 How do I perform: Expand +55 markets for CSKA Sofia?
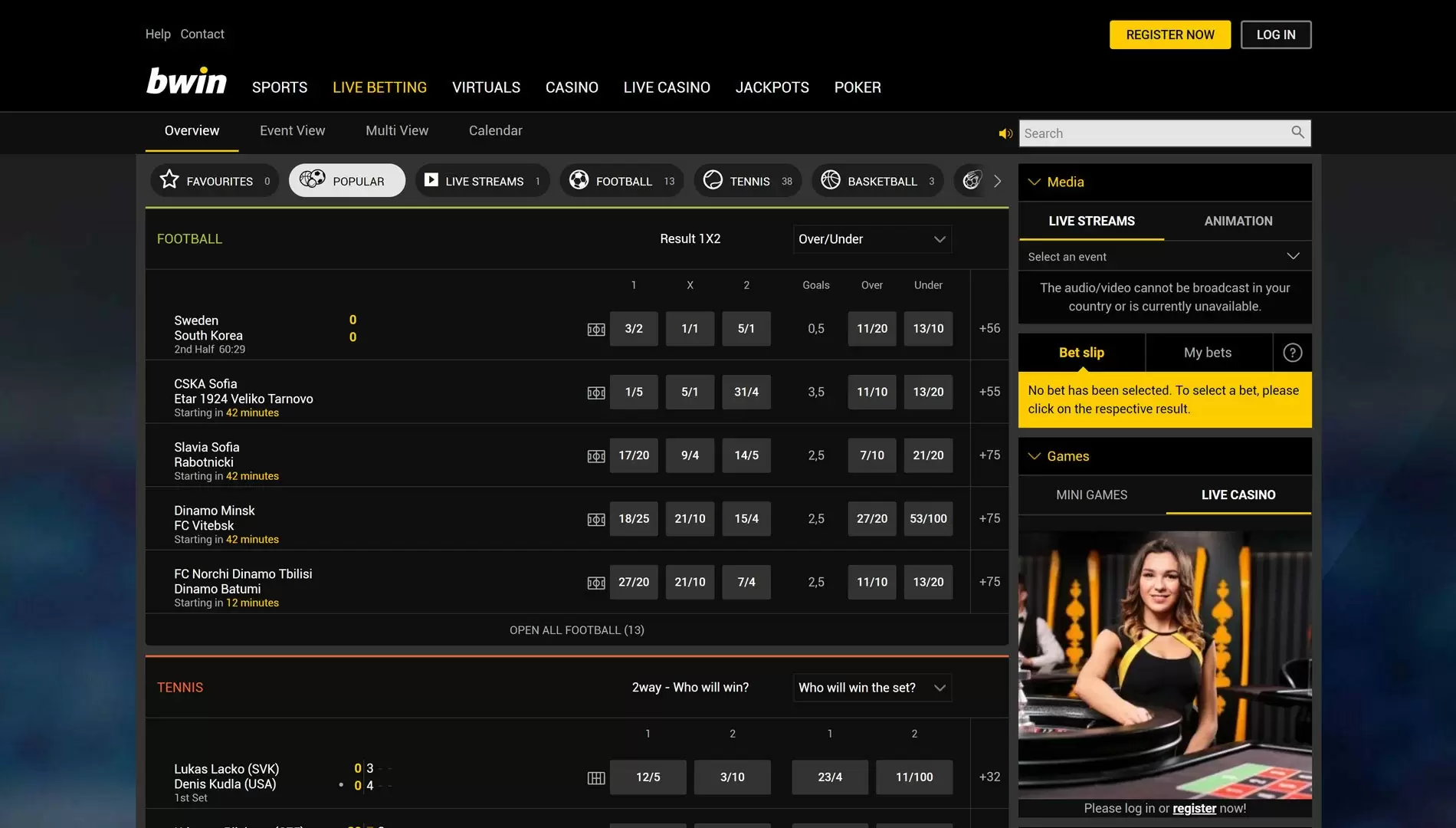(x=989, y=392)
